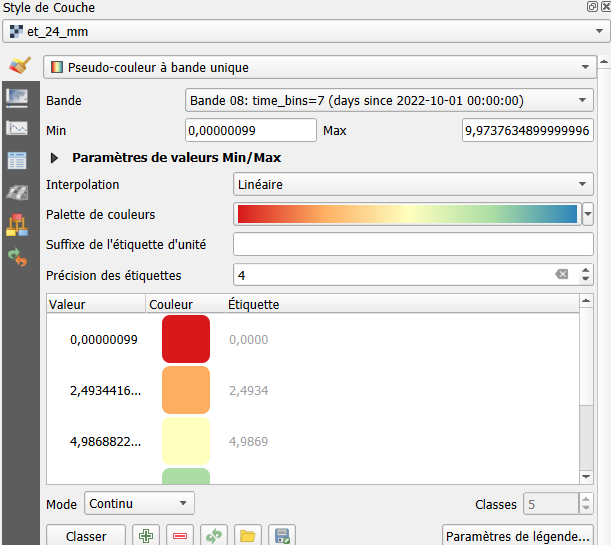The image size is (611, 545).
Task: Export color map with save disk icon
Action: click(281, 536)
